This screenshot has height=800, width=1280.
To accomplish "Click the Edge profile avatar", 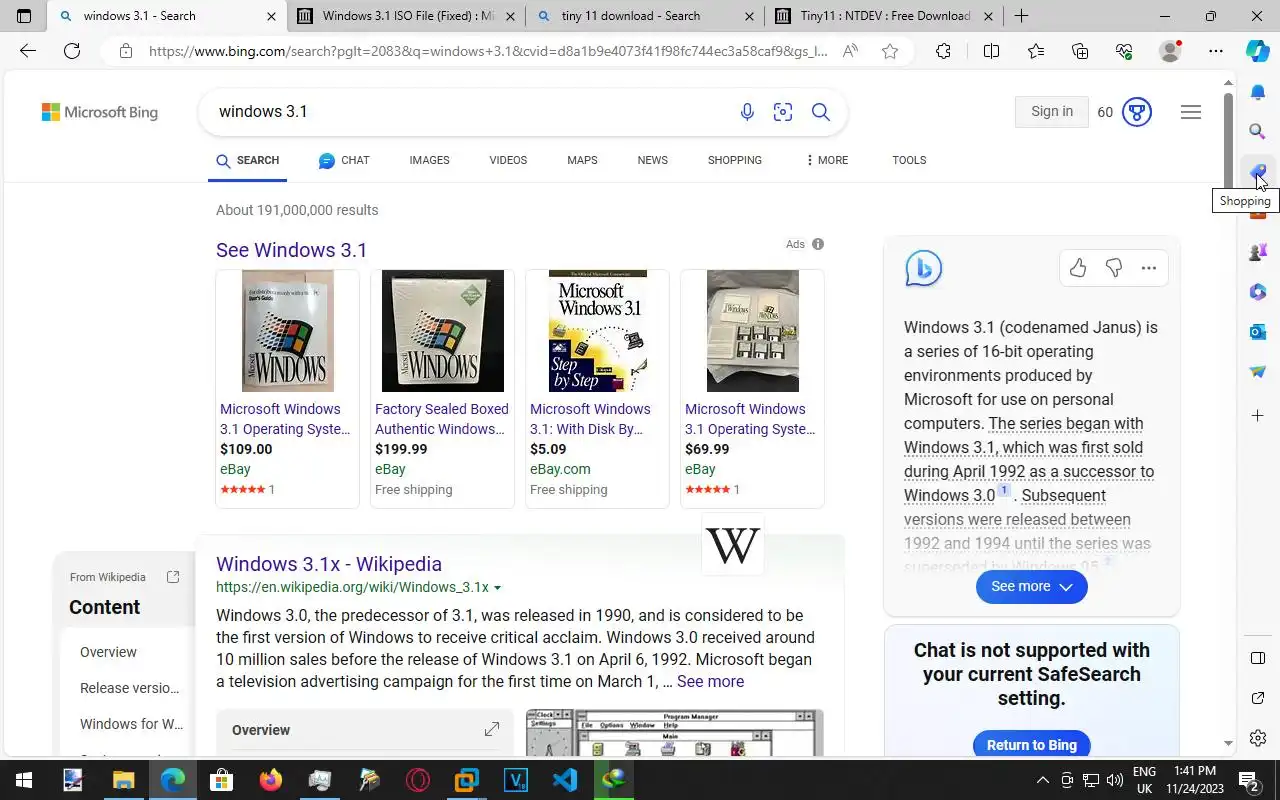I will tap(1170, 51).
